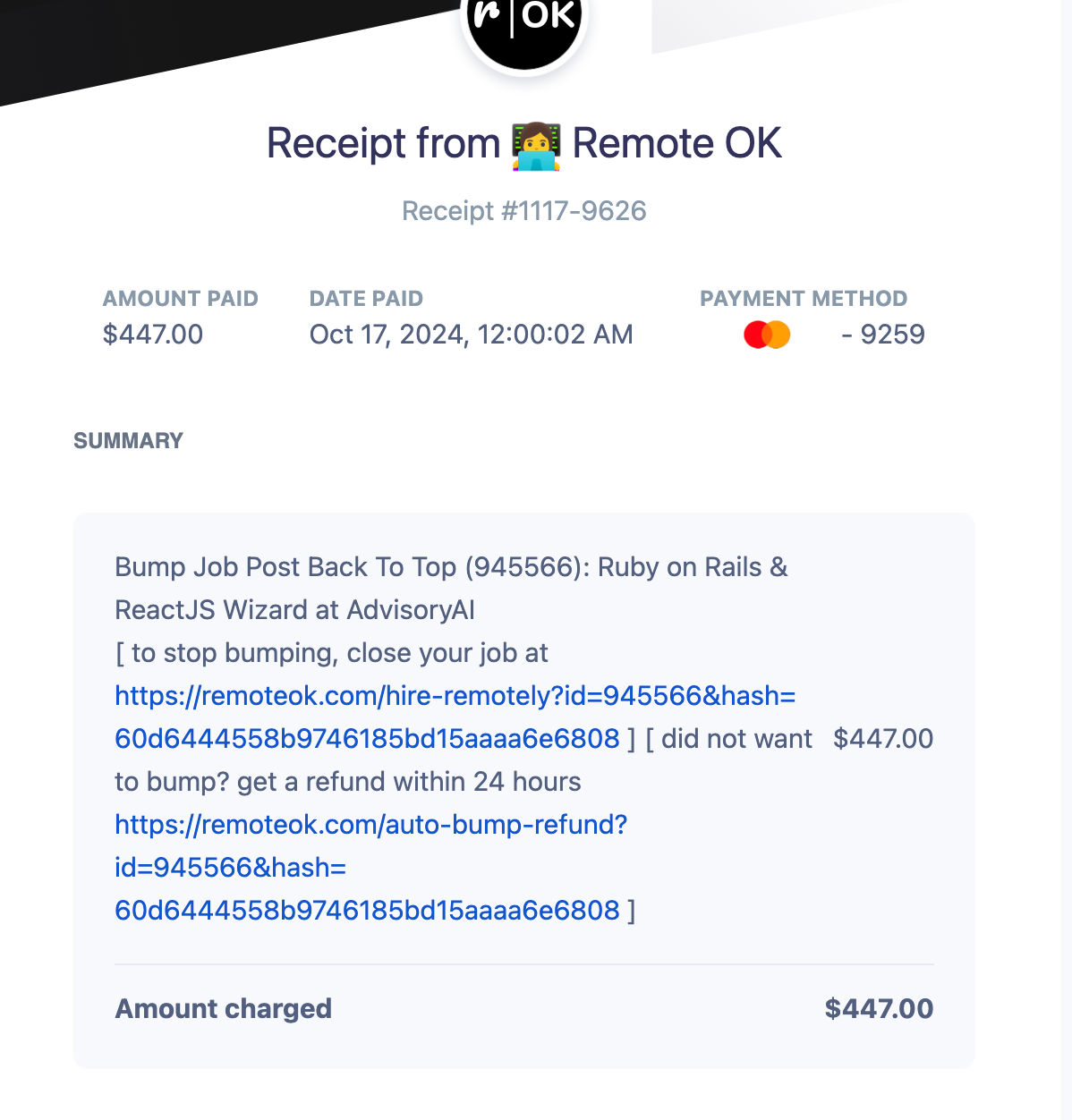Screen dimensions: 1072x1120
Task: Click the AMOUNT PAID label
Action: pyautogui.click(x=180, y=299)
